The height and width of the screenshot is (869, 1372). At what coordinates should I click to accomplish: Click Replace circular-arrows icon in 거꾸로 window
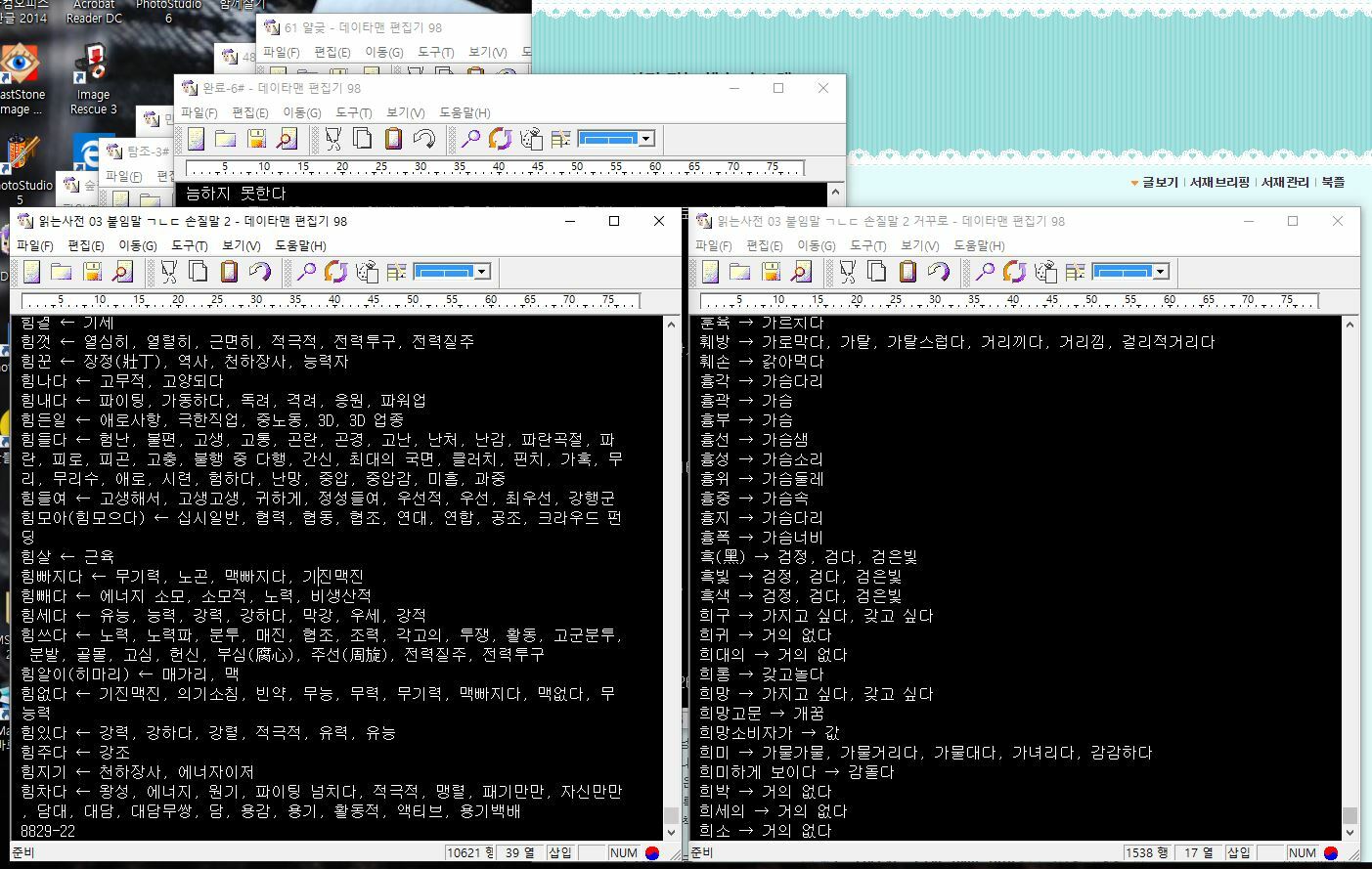pos(1014,272)
